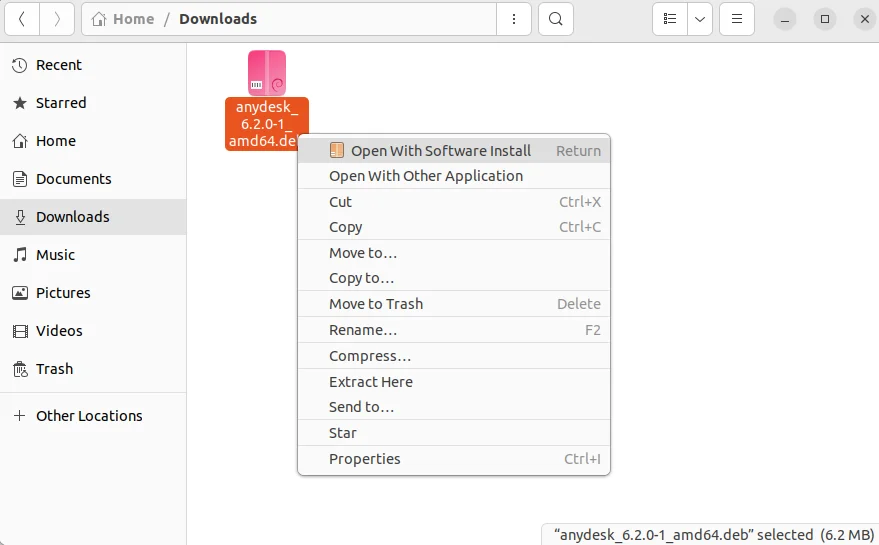Choose Copy to… in context menu
Viewport: 879px width, 545px height.
tap(454, 278)
